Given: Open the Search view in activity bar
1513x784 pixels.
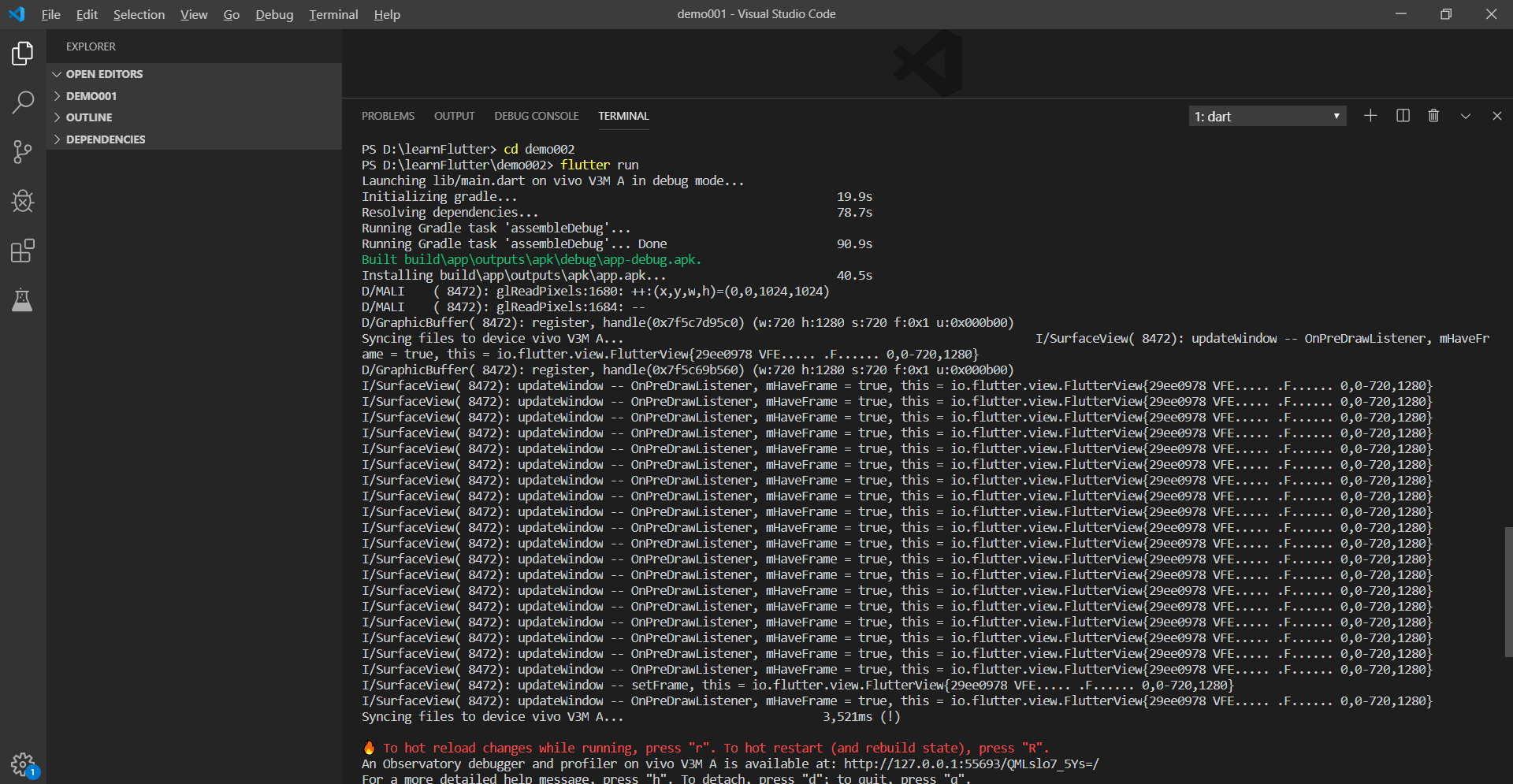Looking at the screenshot, I should (23, 102).
